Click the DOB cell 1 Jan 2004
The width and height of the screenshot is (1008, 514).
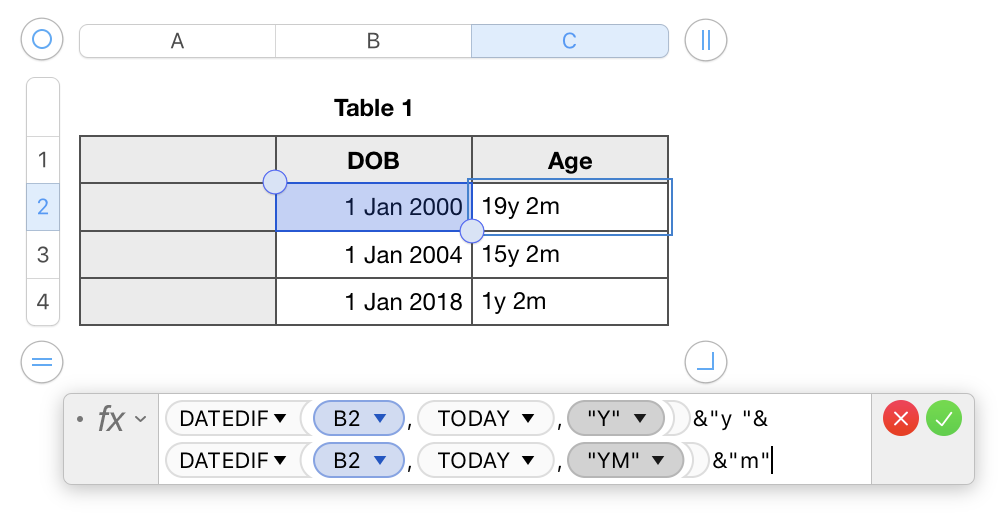(x=373, y=255)
